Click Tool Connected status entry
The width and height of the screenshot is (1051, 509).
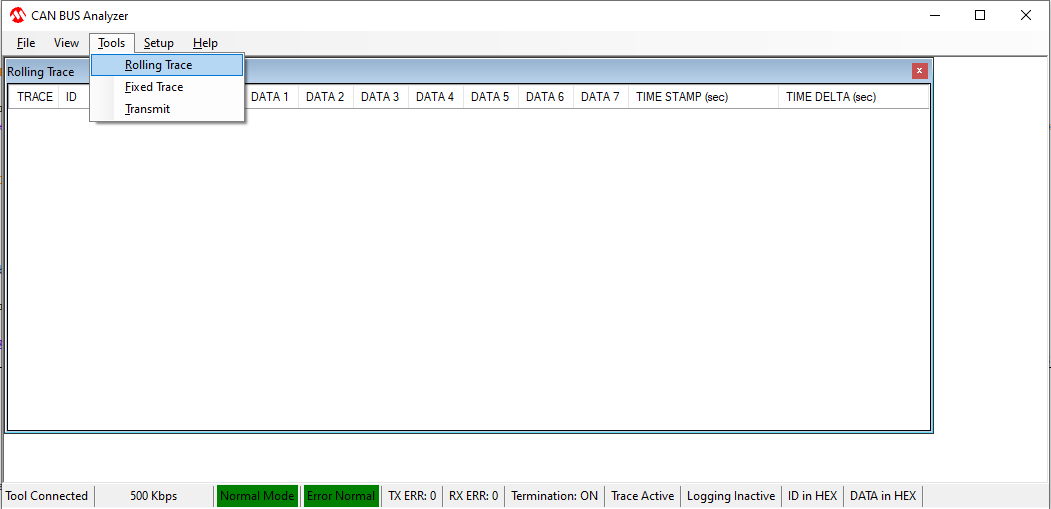[47, 496]
